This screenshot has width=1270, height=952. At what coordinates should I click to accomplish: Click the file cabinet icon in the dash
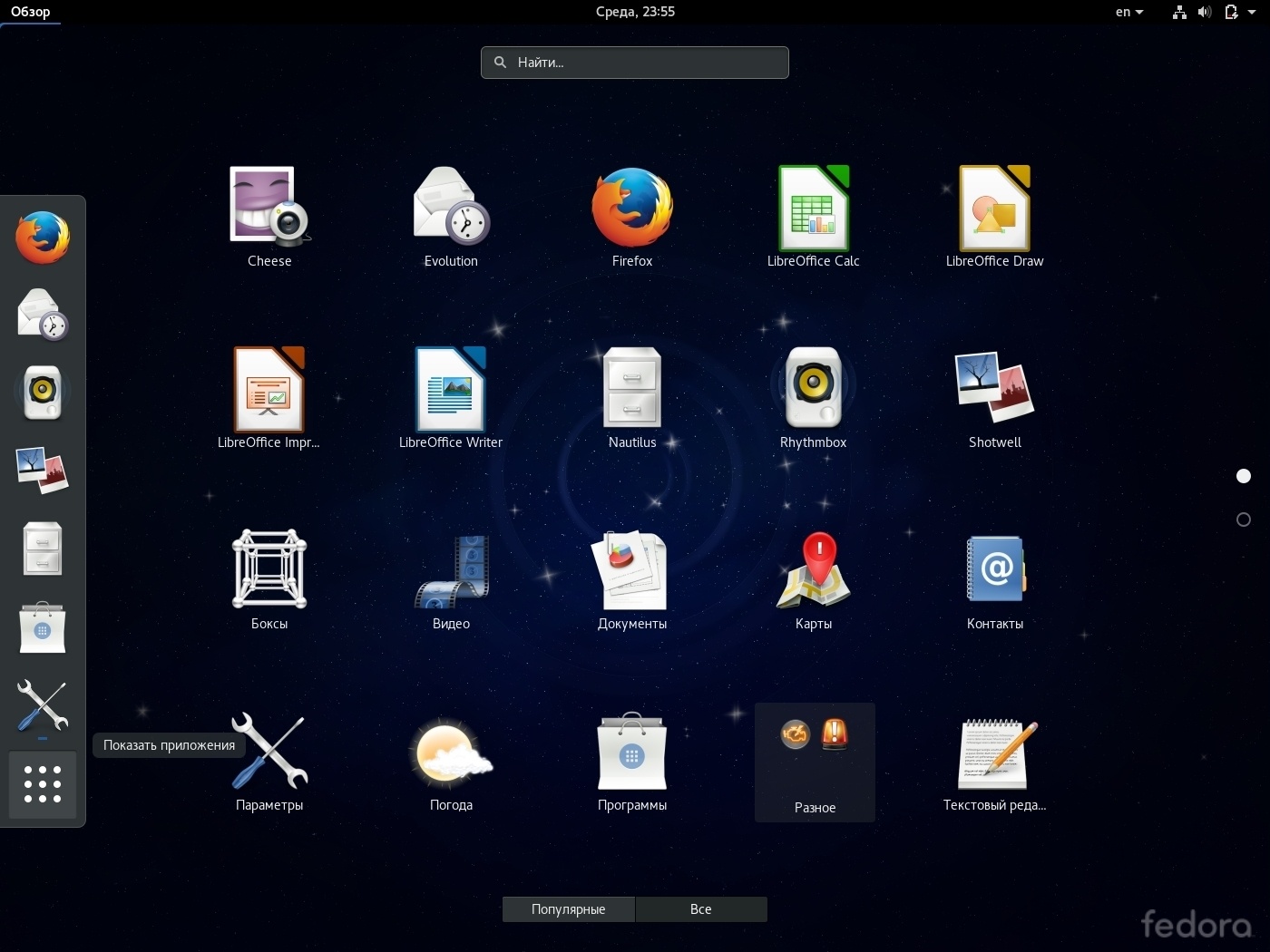(43, 549)
